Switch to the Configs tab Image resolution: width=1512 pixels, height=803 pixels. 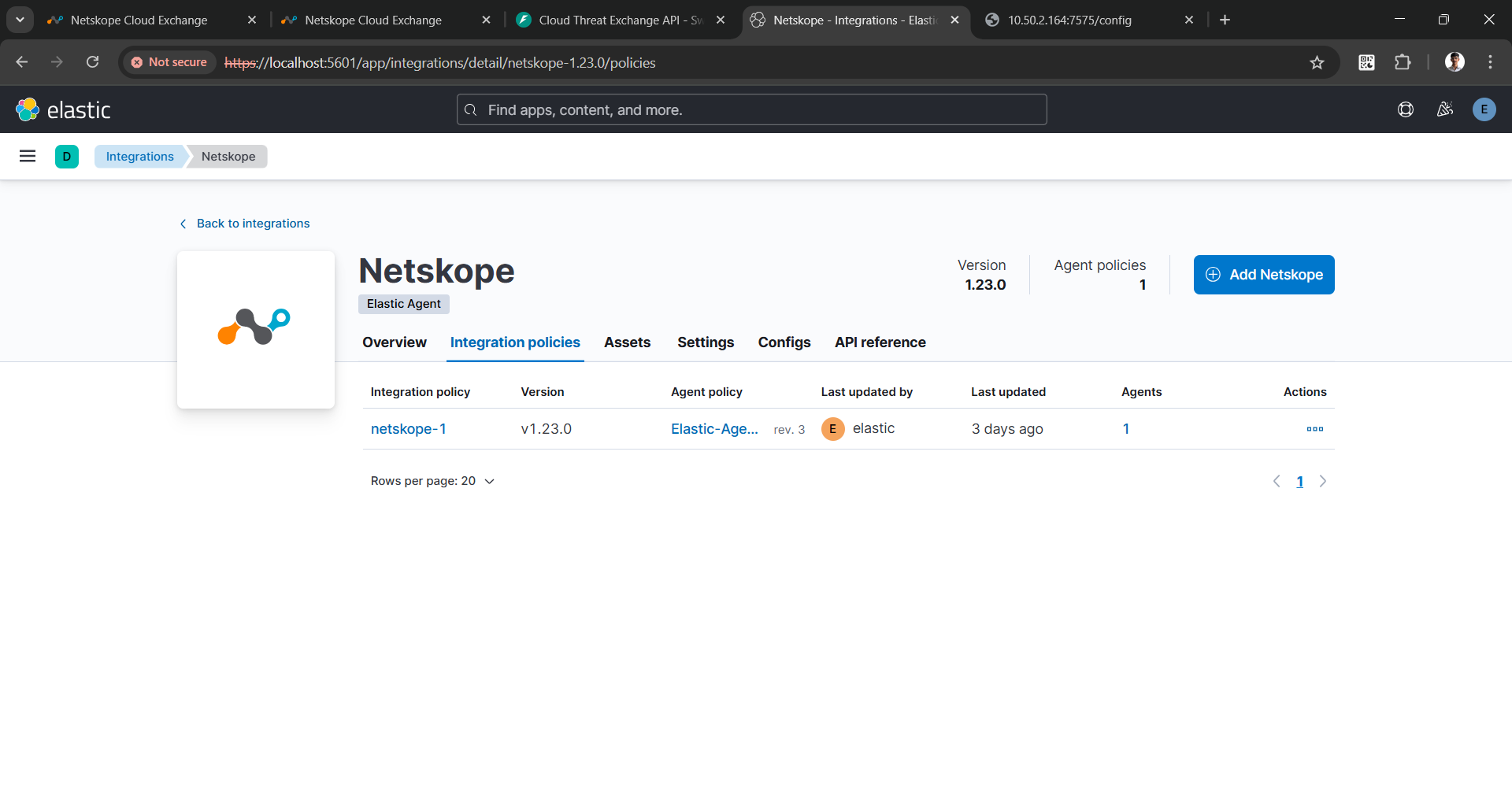(784, 342)
